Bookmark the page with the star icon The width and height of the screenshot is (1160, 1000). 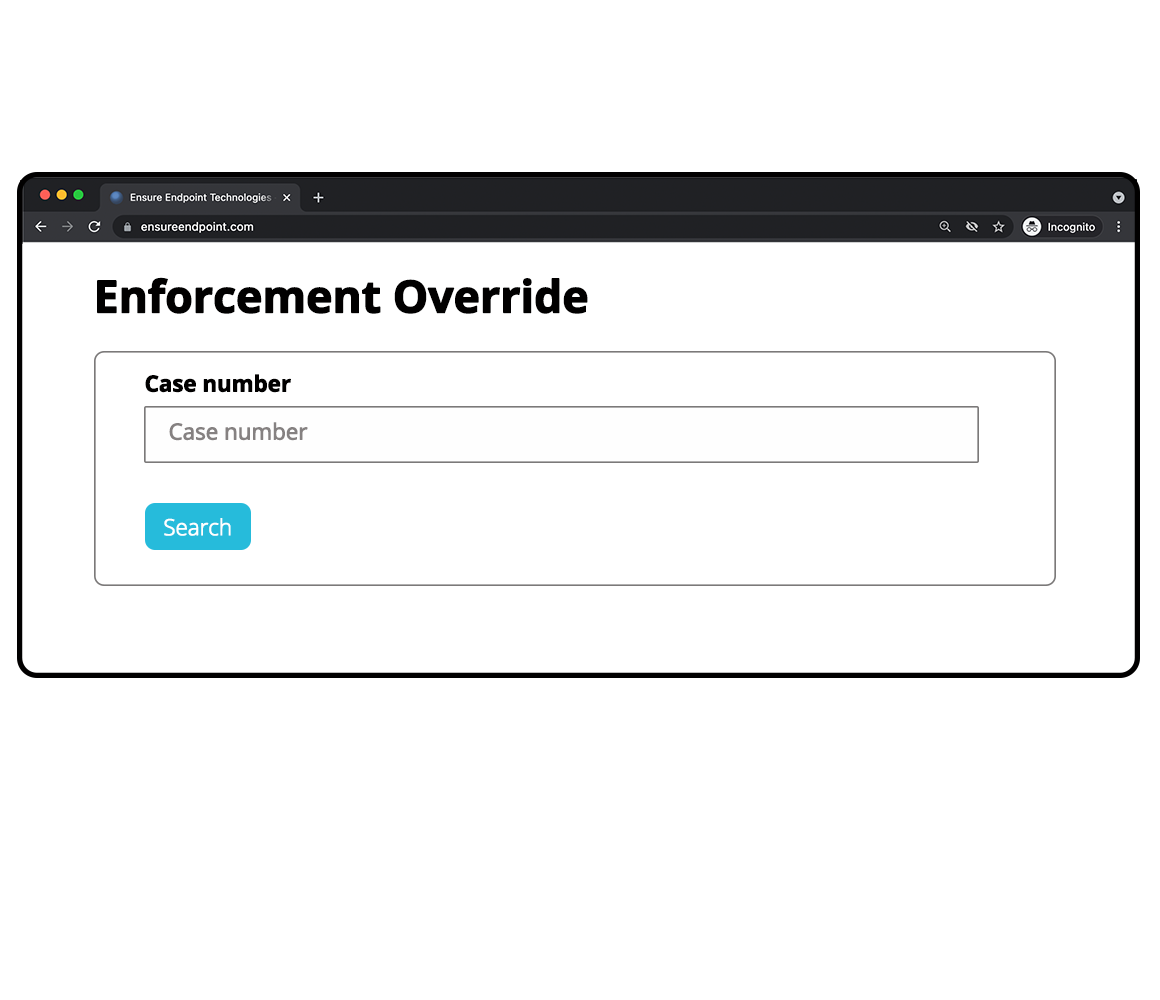[999, 226]
